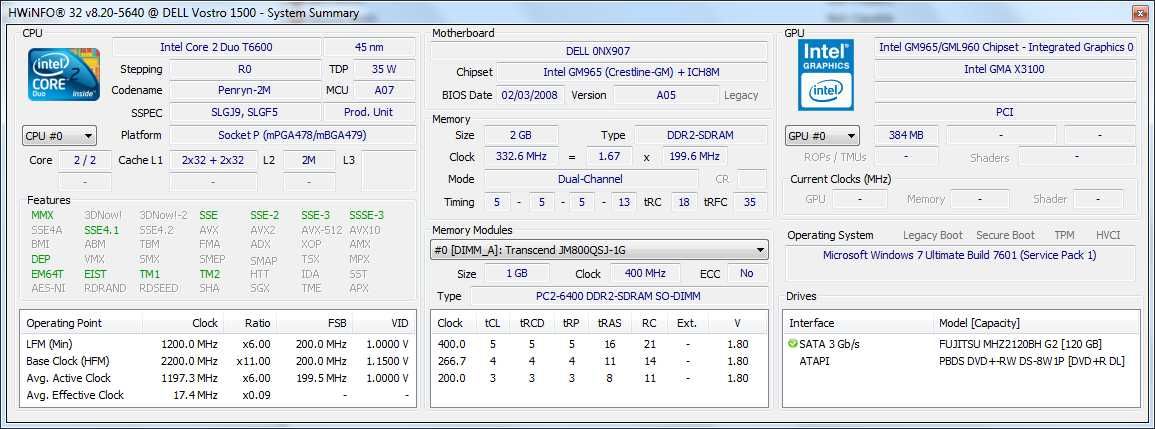Click the Intel Core 2 Duo logo

(x=63, y=73)
